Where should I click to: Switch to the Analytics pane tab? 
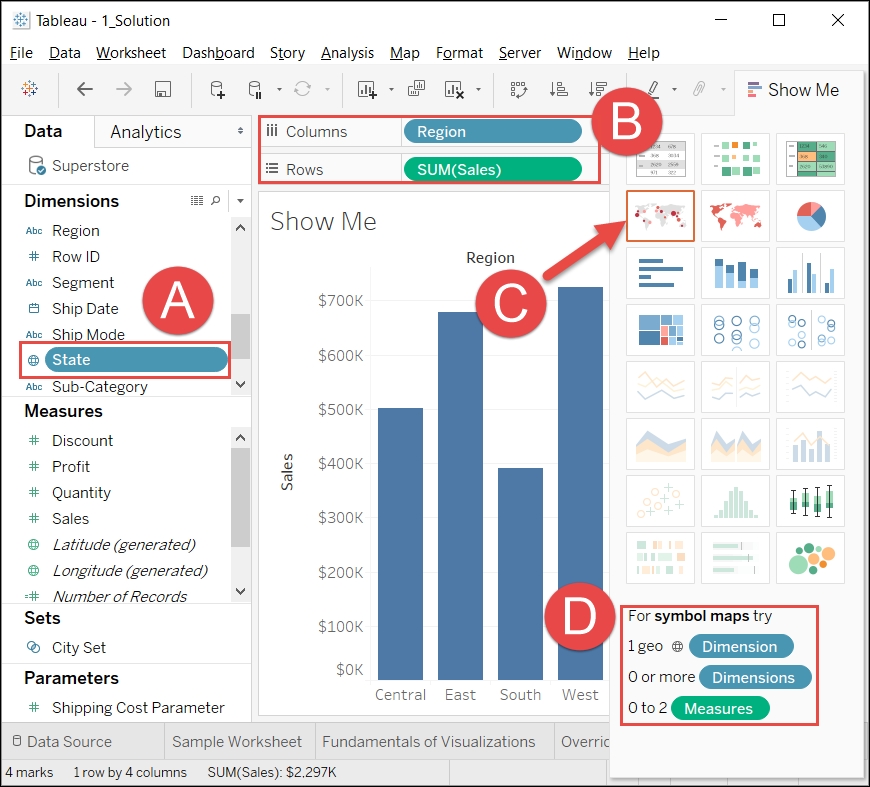146,132
